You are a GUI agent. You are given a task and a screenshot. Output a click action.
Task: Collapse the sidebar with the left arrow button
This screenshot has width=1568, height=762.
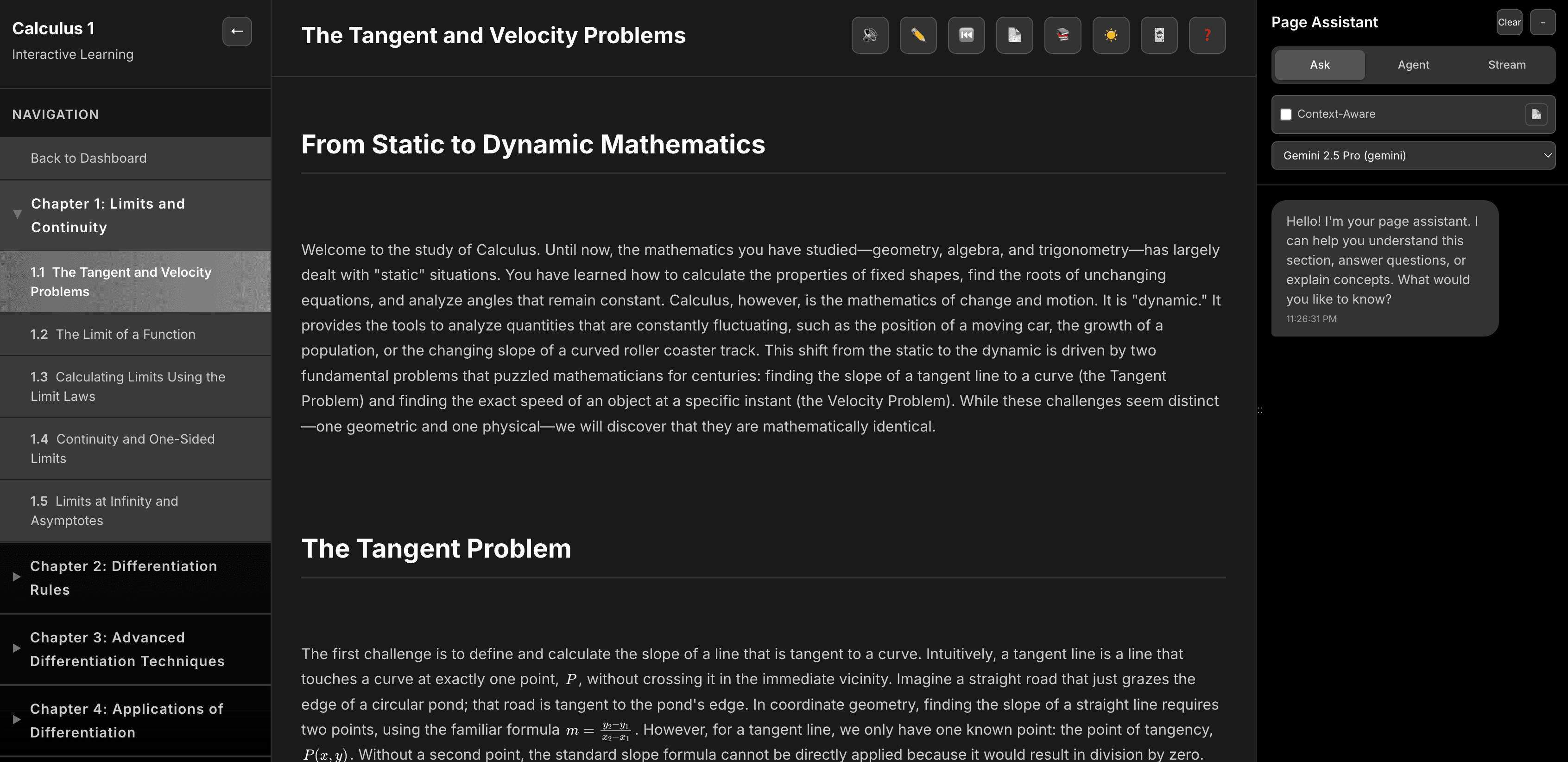(237, 31)
